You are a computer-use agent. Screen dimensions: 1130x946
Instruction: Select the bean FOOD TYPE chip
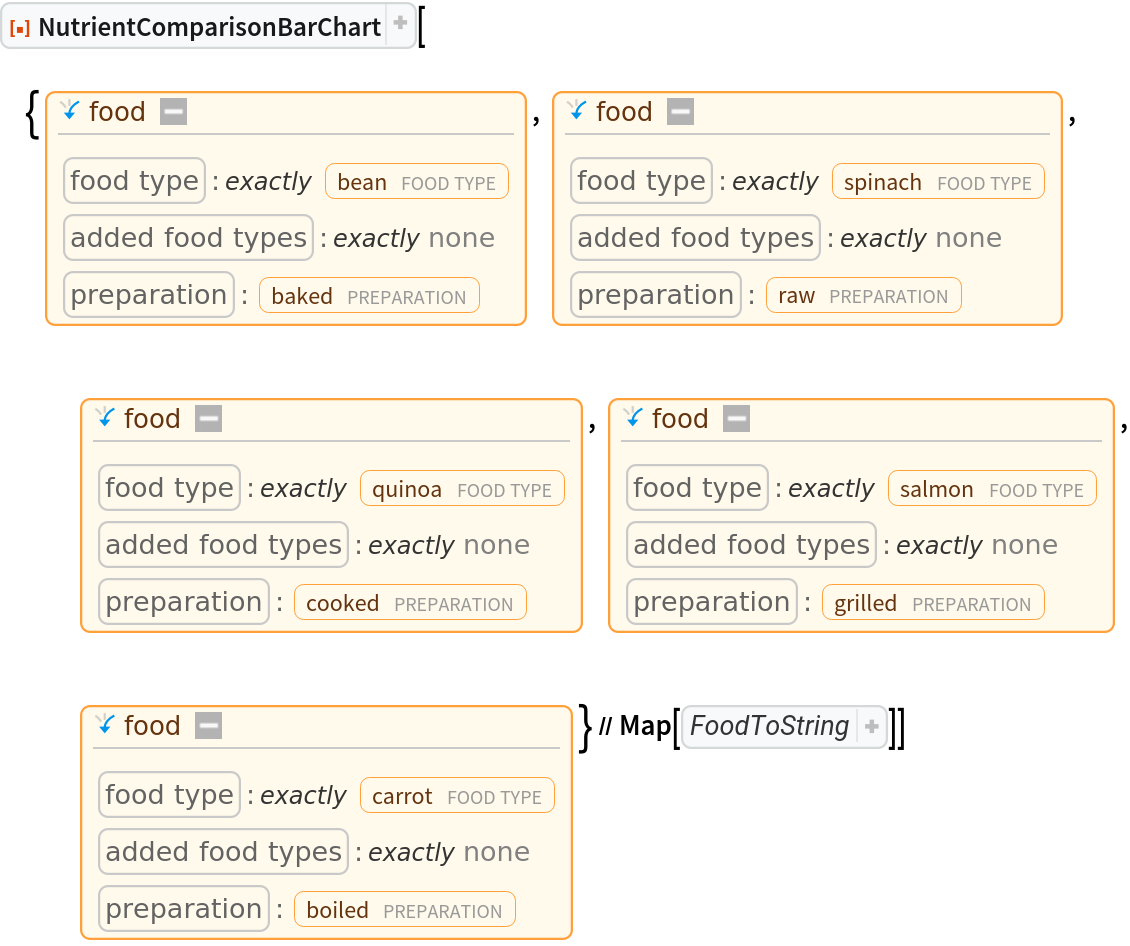tap(416, 182)
